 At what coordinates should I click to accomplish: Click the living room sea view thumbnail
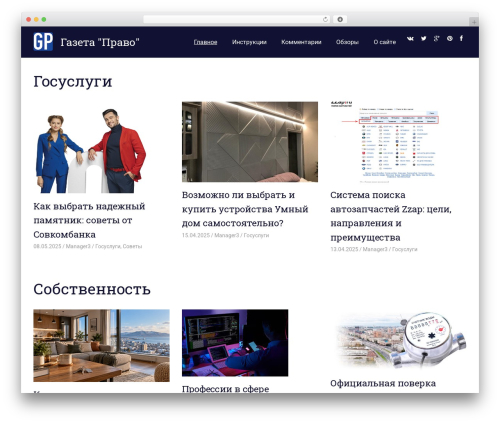coord(101,345)
